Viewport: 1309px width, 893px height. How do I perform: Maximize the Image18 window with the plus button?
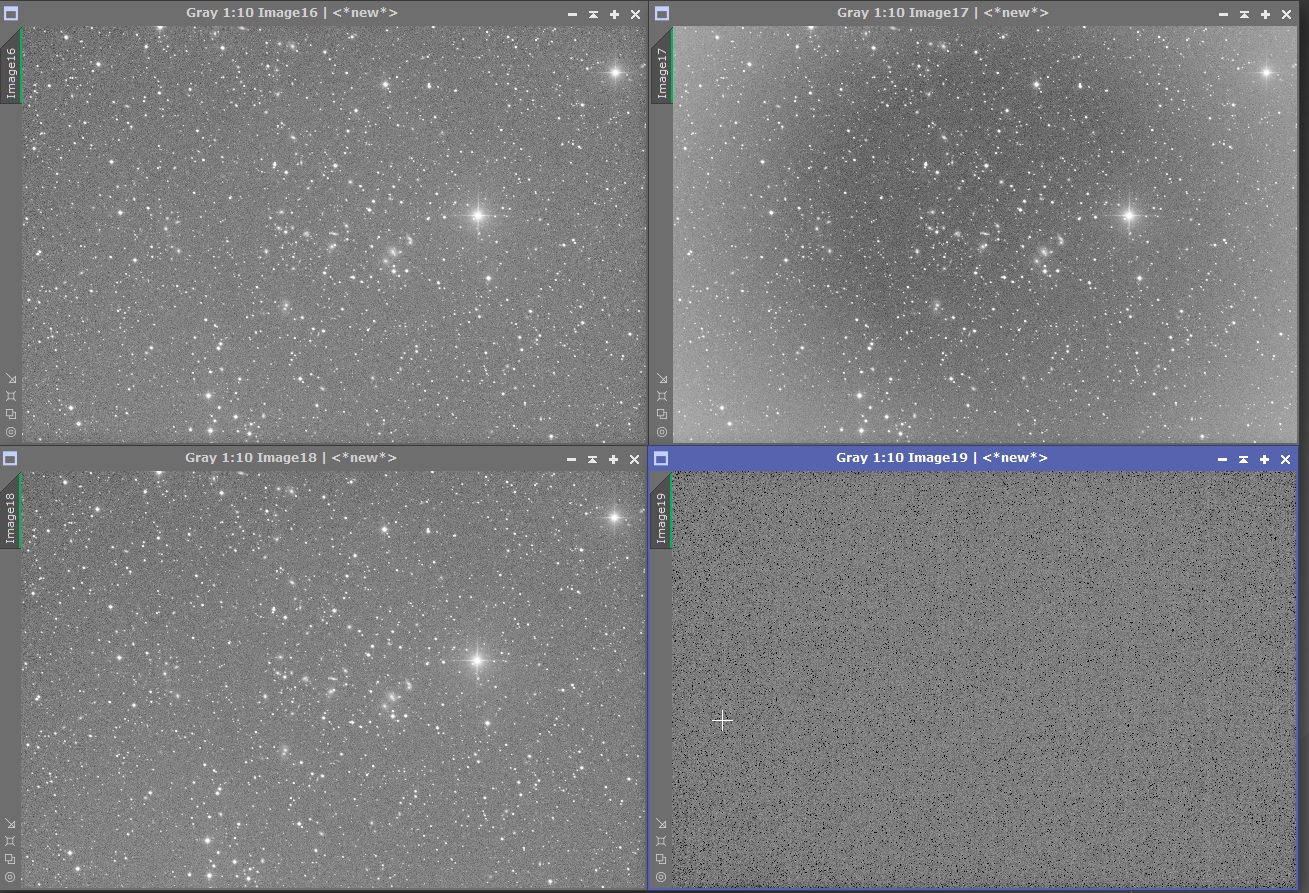(x=614, y=459)
